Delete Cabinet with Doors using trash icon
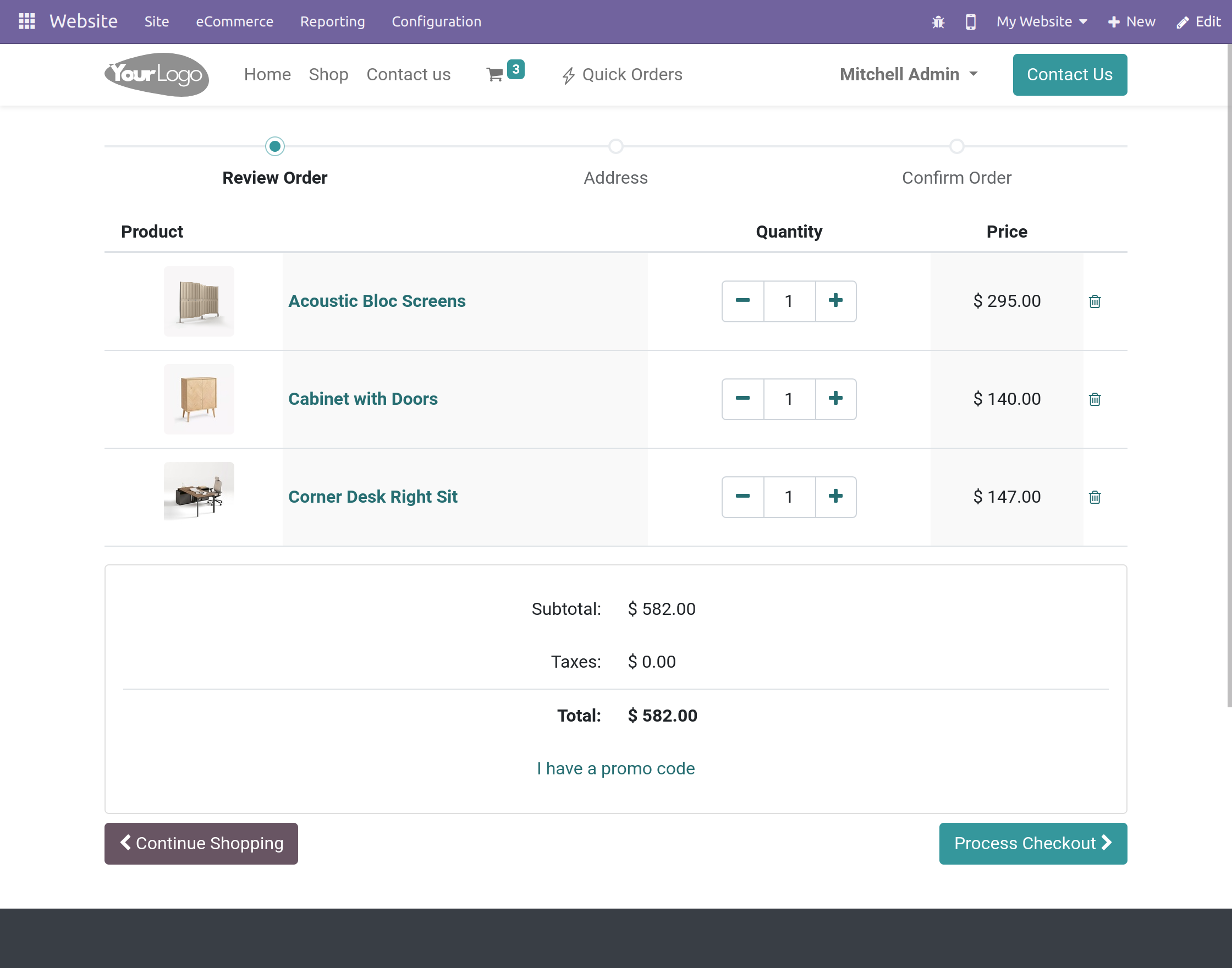Viewport: 1232px width, 968px height. pyautogui.click(x=1095, y=399)
